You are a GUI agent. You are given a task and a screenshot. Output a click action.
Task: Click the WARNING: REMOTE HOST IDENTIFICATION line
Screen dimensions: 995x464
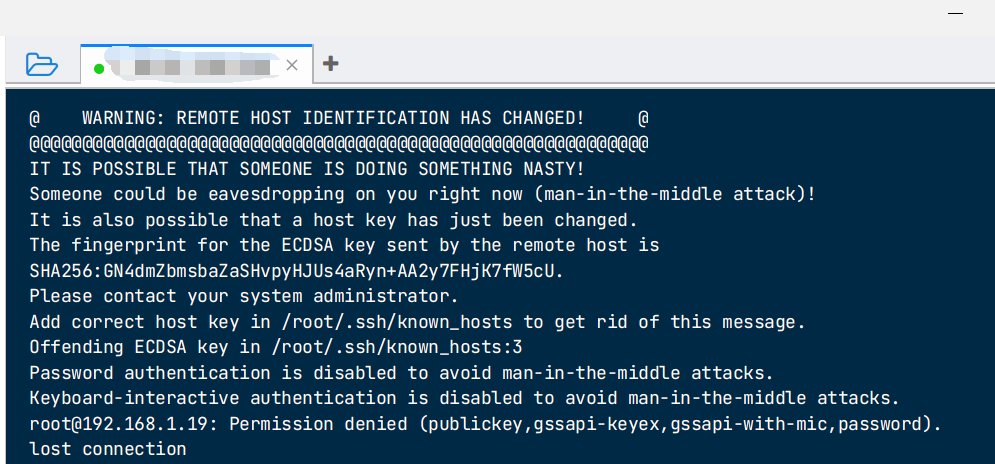point(339,118)
